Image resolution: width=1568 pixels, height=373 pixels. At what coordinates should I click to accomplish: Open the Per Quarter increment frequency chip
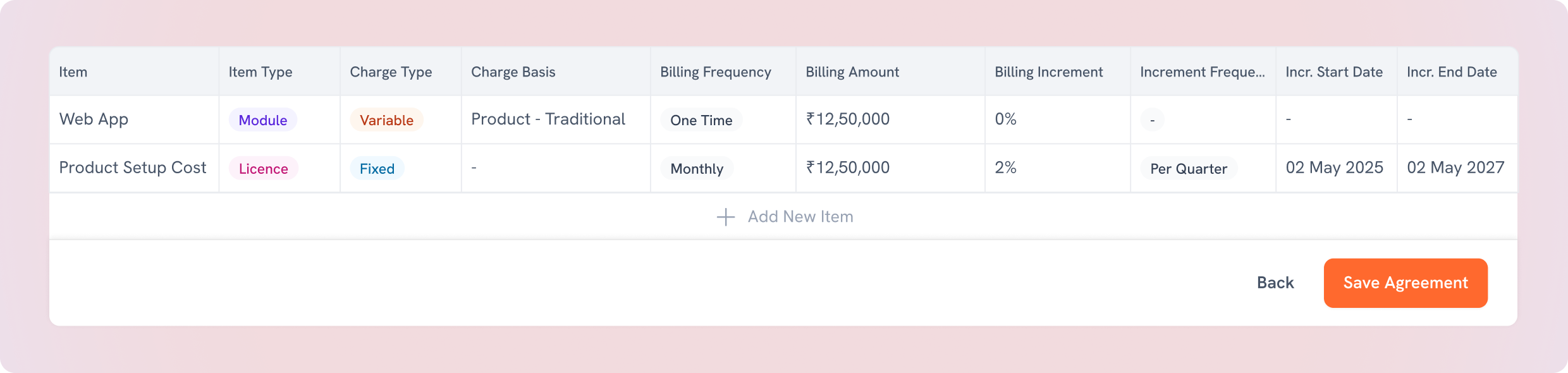(1188, 169)
